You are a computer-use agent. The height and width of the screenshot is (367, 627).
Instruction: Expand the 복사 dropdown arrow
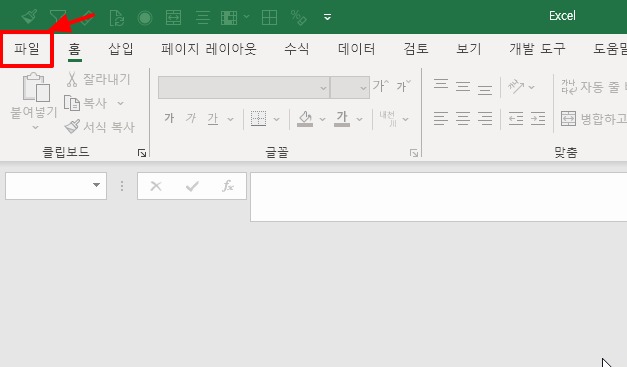click(120, 104)
